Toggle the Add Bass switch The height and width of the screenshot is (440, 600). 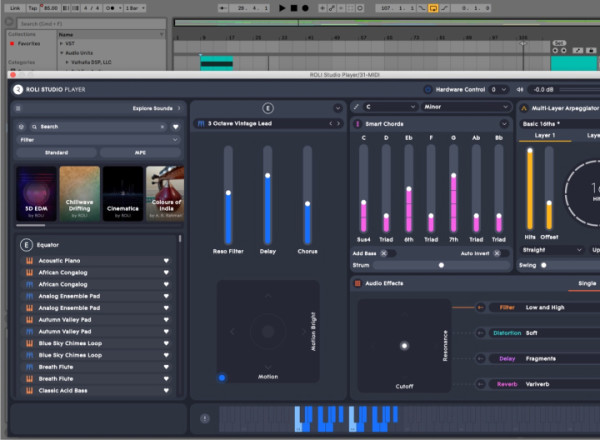(x=387, y=253)
